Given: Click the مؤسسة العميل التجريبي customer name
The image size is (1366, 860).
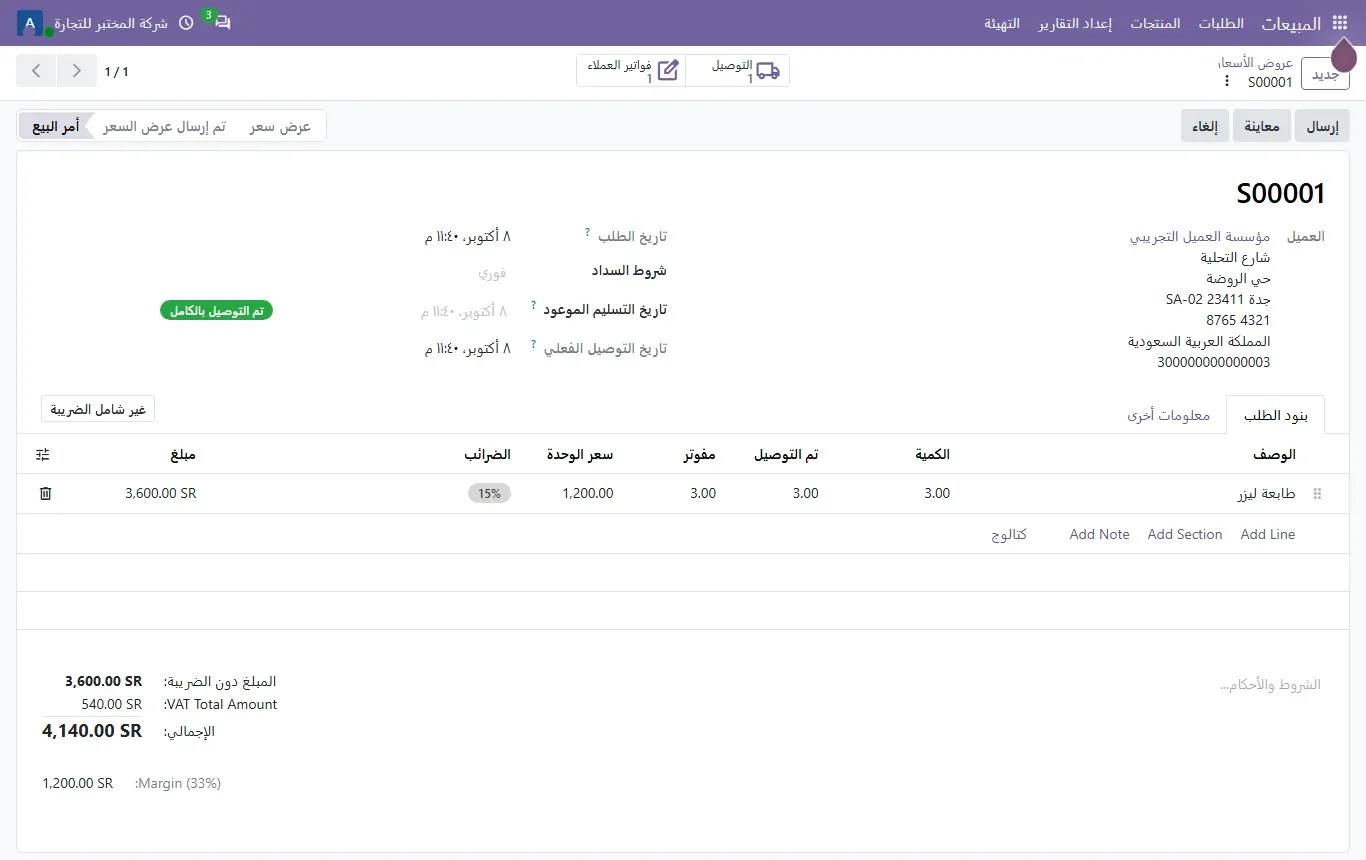Looking at the screenshot, I should (x=1200, y=237).
